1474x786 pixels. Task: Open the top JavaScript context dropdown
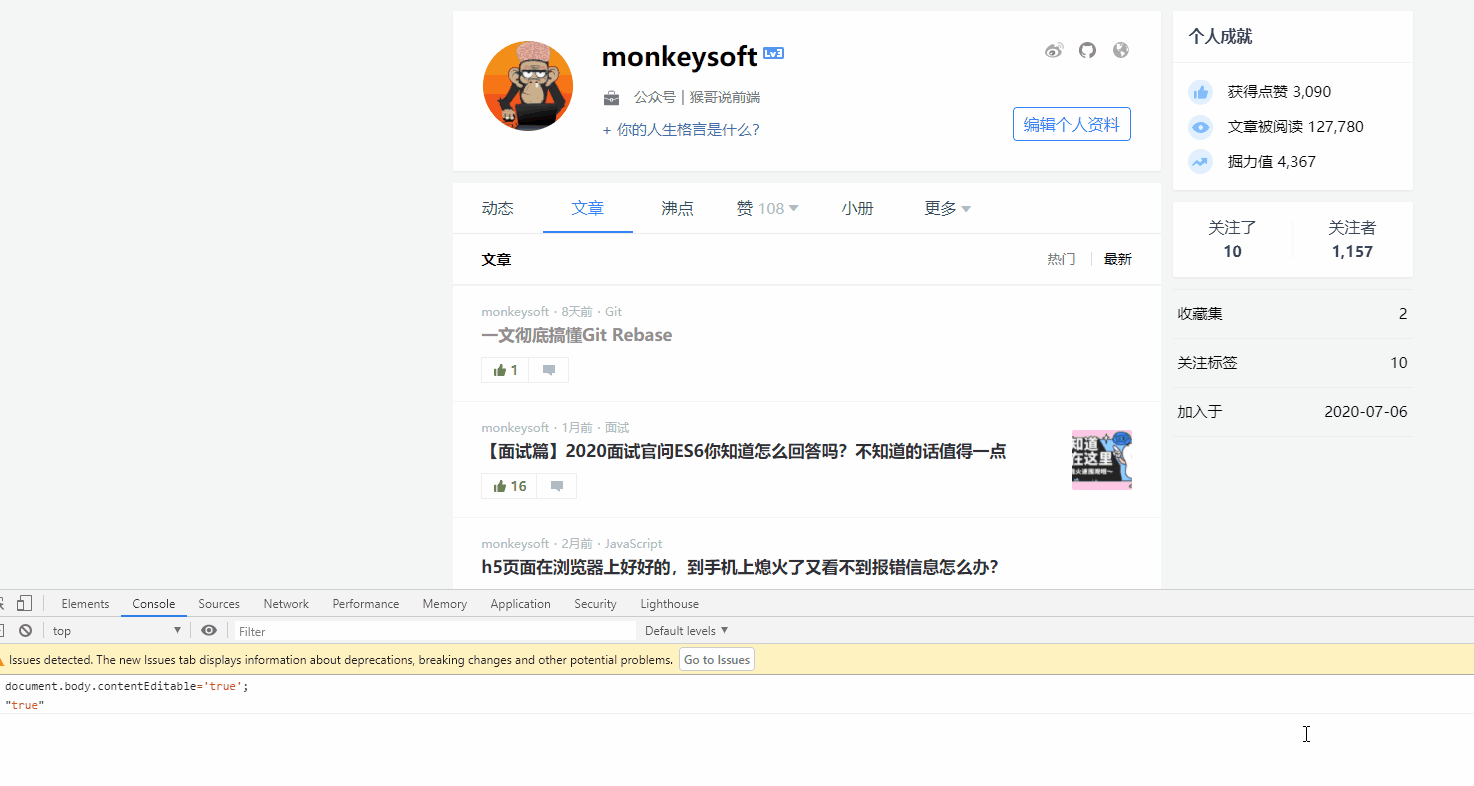point(117,631)
